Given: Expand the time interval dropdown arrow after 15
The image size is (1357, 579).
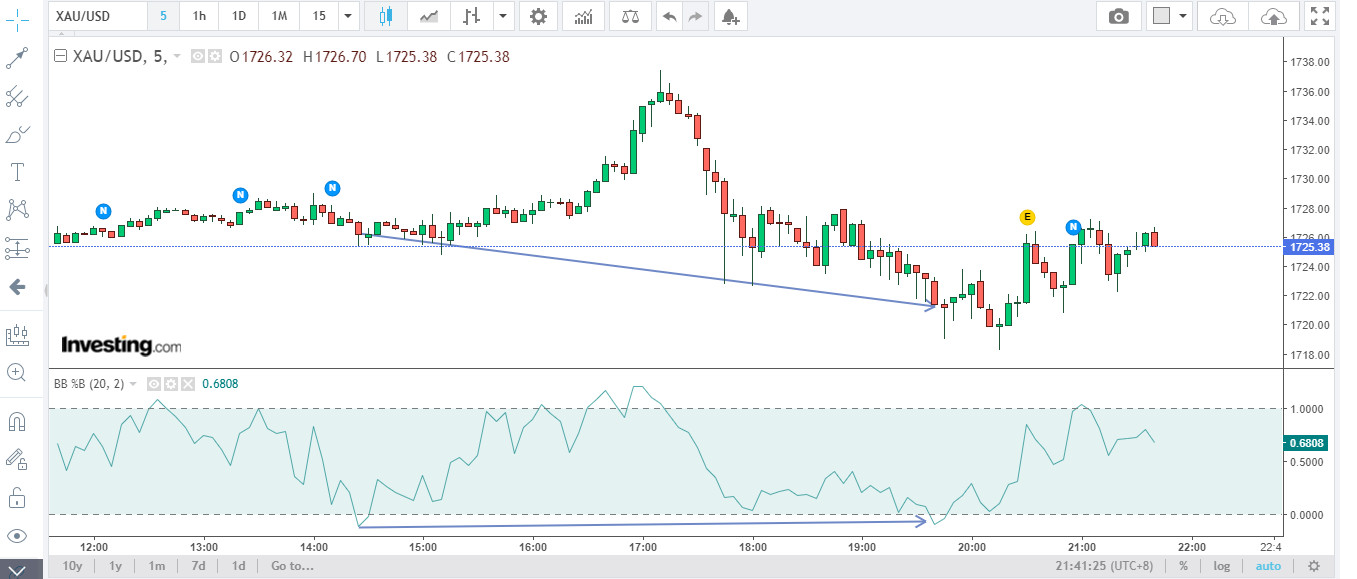Looking at the screenshot, I should 347,16.
